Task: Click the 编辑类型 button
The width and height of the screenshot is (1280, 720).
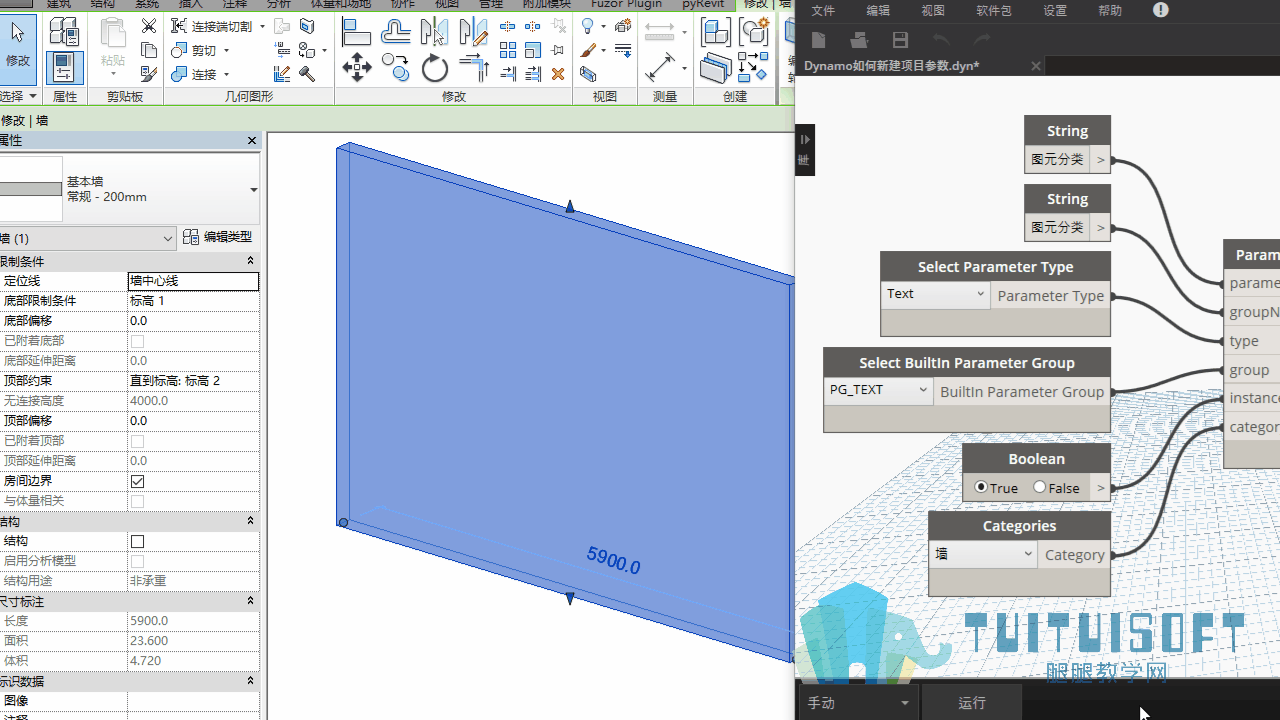Action: (x=218, y=237)
